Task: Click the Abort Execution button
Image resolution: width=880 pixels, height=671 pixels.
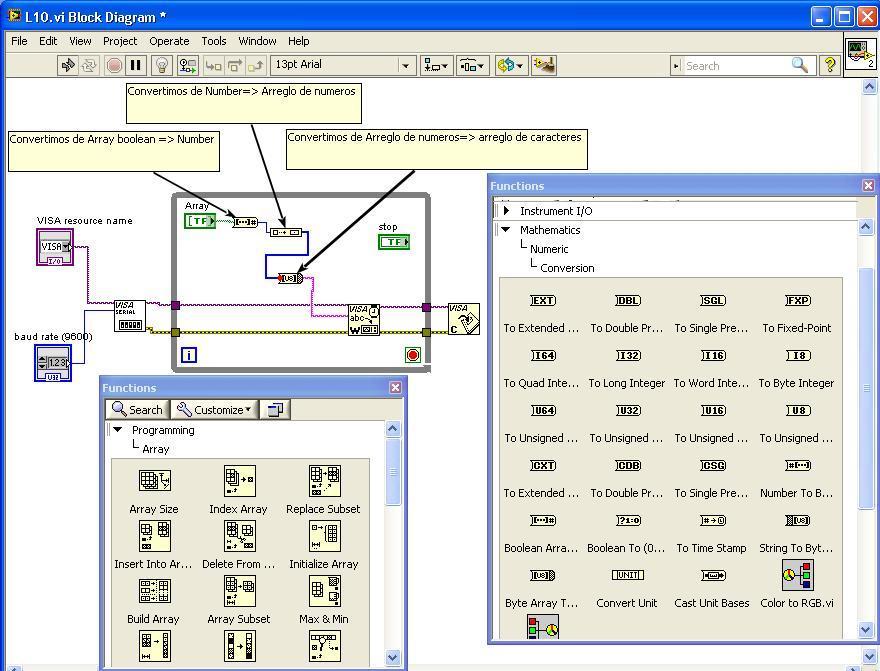Action: click(112, 65)
